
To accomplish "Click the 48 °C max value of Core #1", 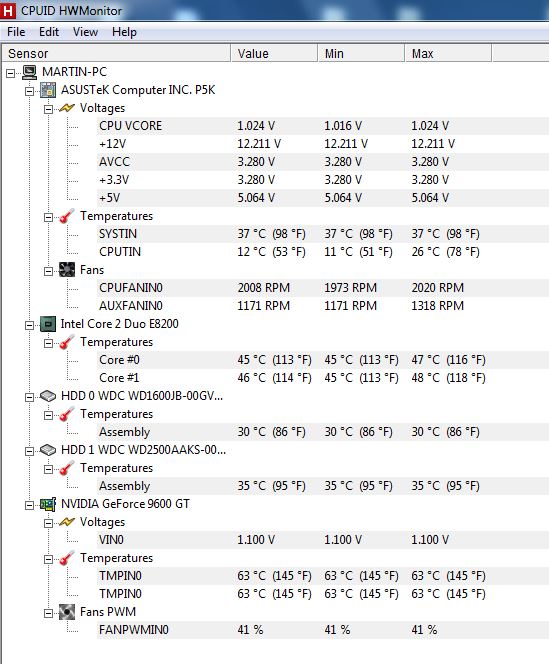I will pos(448,378).
